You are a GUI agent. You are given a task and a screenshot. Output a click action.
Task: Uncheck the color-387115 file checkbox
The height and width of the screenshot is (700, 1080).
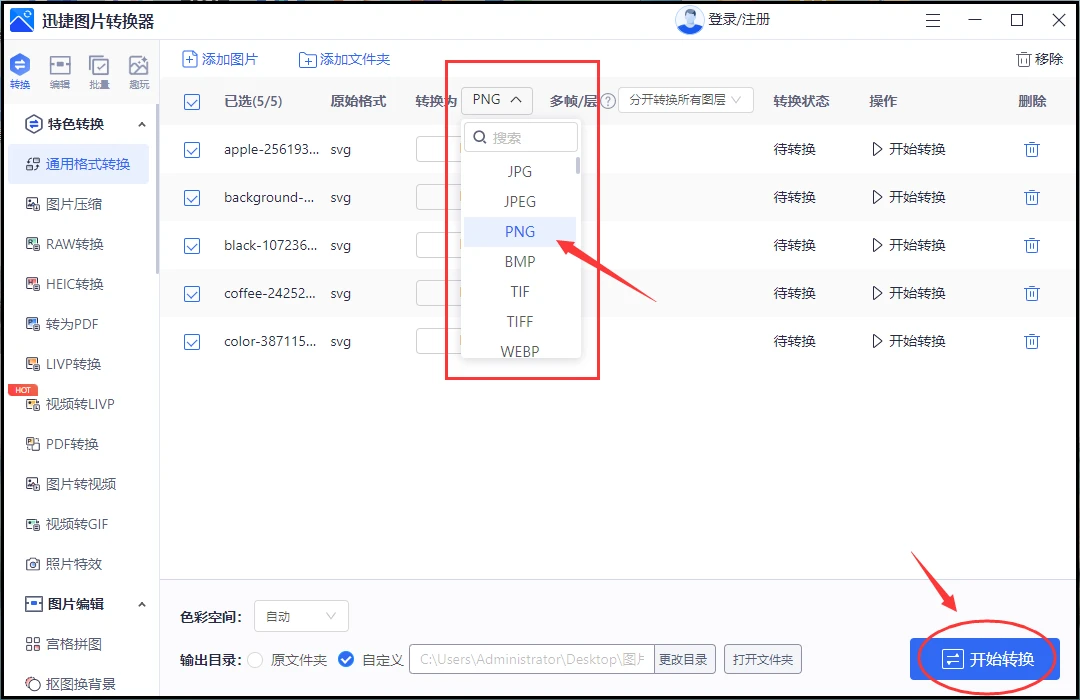click(192, 342)
